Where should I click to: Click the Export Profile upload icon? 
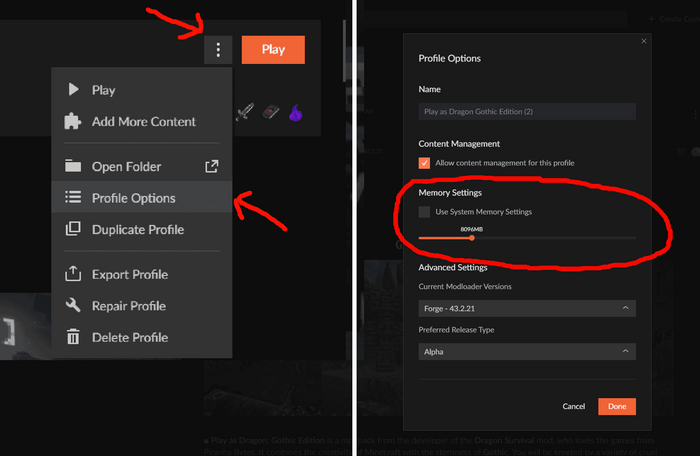point(73,275)
